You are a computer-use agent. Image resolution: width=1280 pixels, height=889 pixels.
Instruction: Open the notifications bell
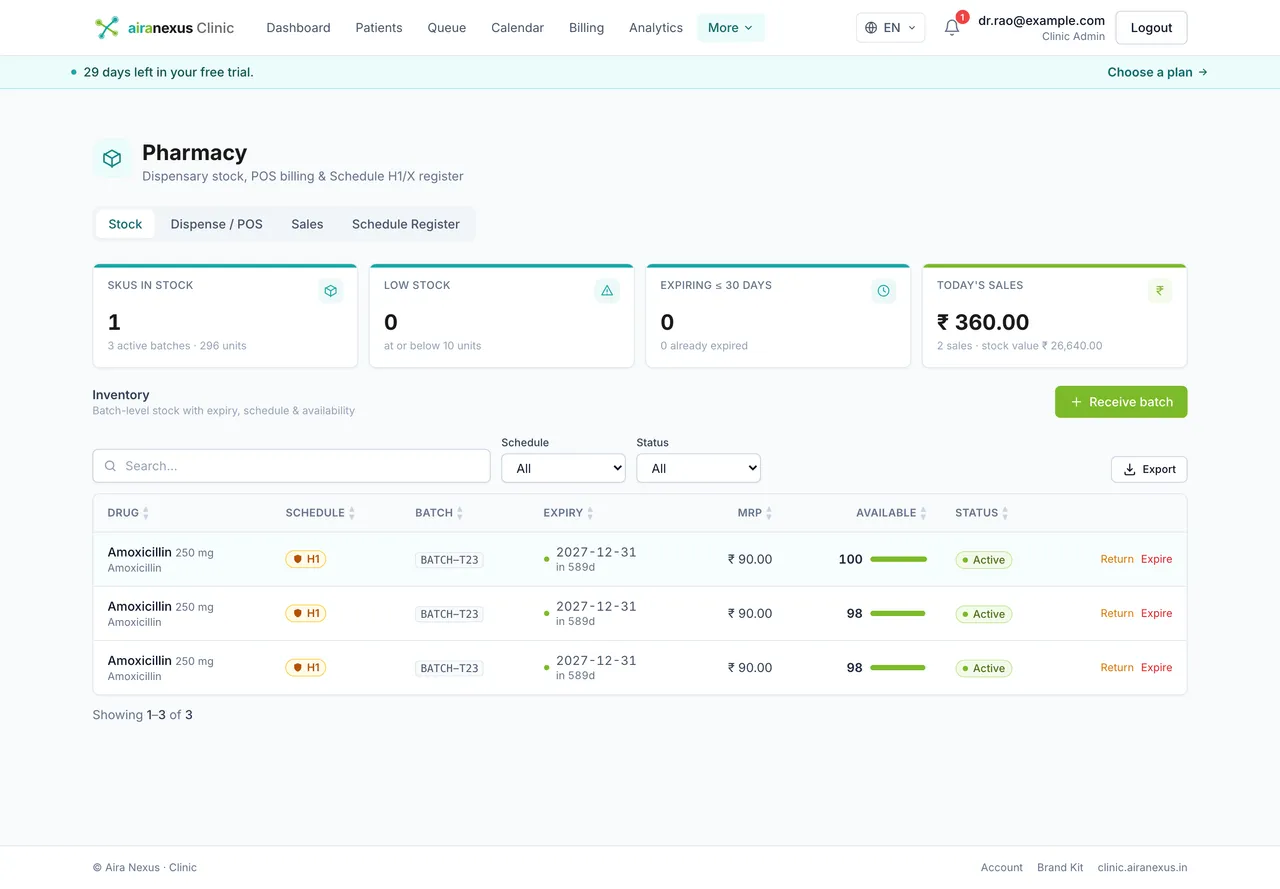(x=952, y=28)
